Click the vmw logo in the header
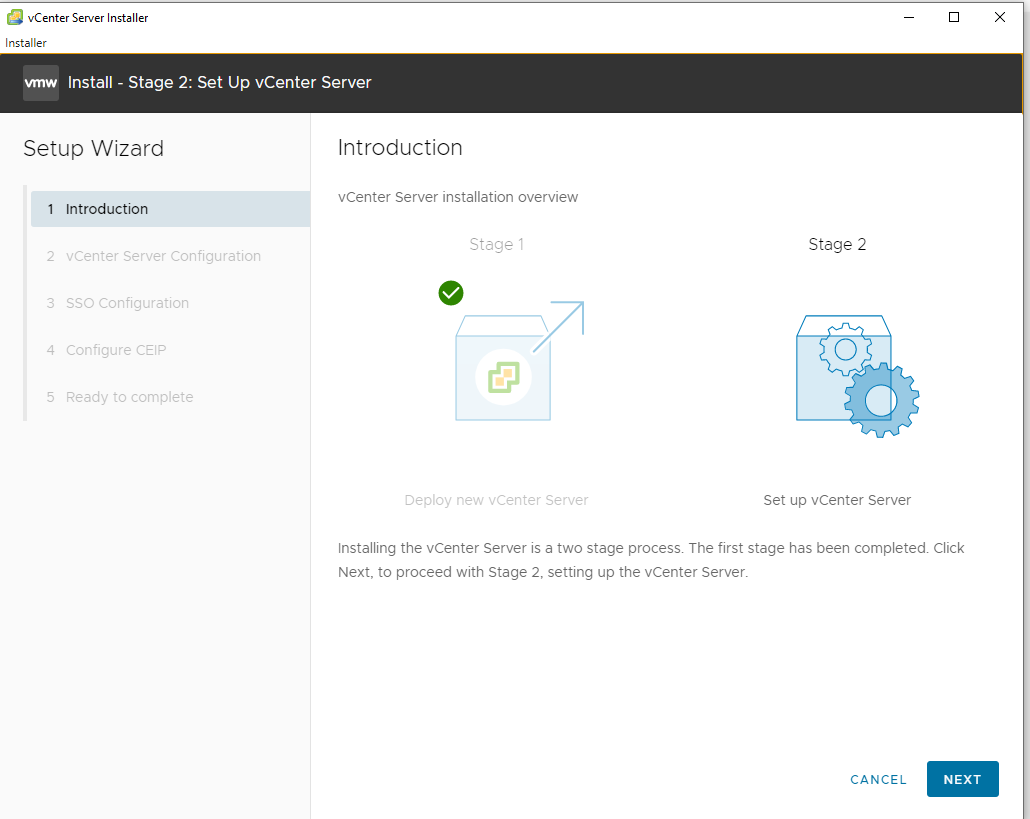 coord(41,83)
